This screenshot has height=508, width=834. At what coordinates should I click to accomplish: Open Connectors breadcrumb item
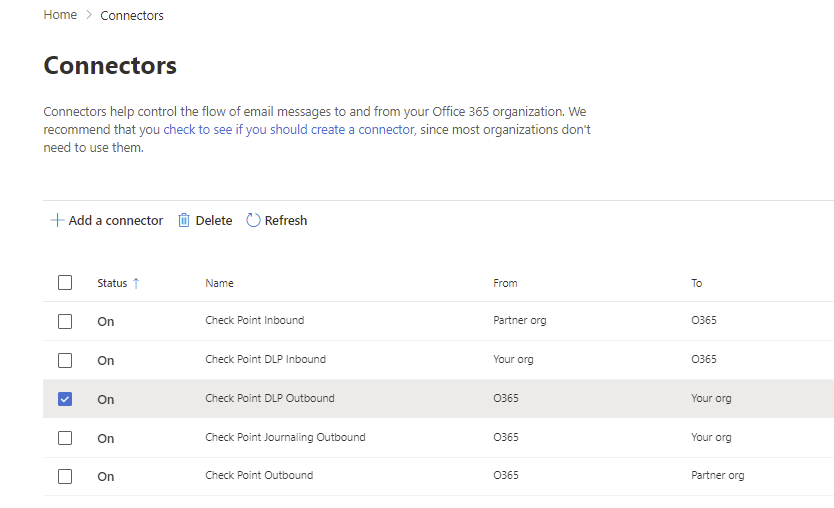[132, 15]
